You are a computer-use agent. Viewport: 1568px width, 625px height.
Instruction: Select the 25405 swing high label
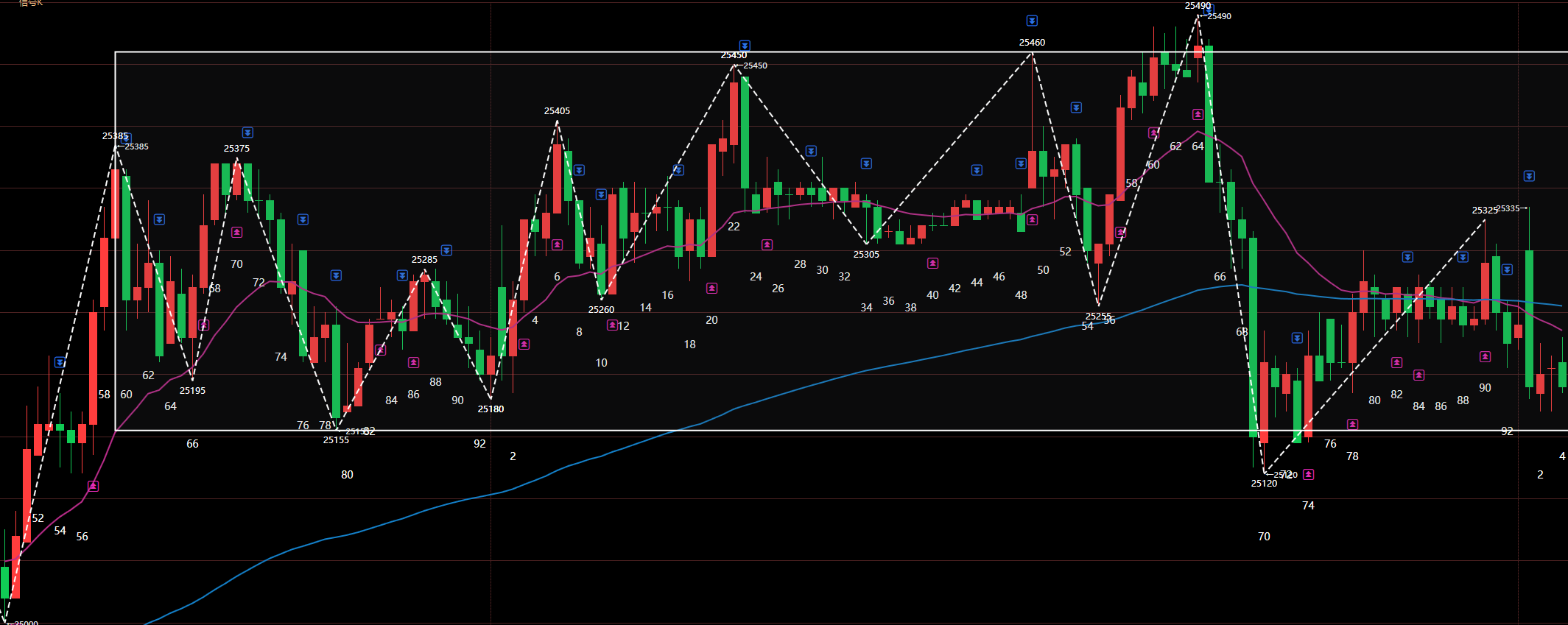pos(557,111)
